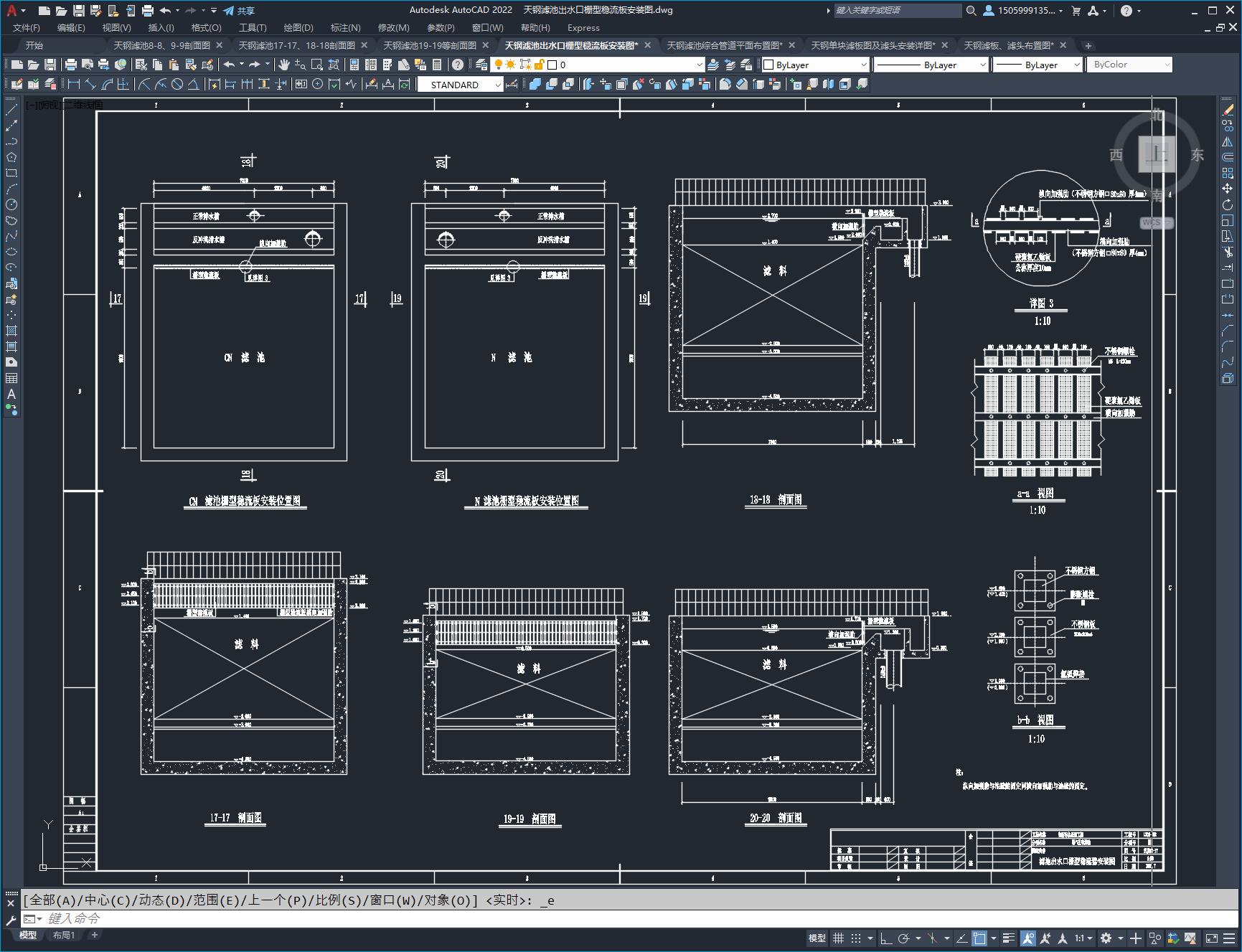
Task: Select the Hatch tool in draw toolbar
Action: (11, 331)
